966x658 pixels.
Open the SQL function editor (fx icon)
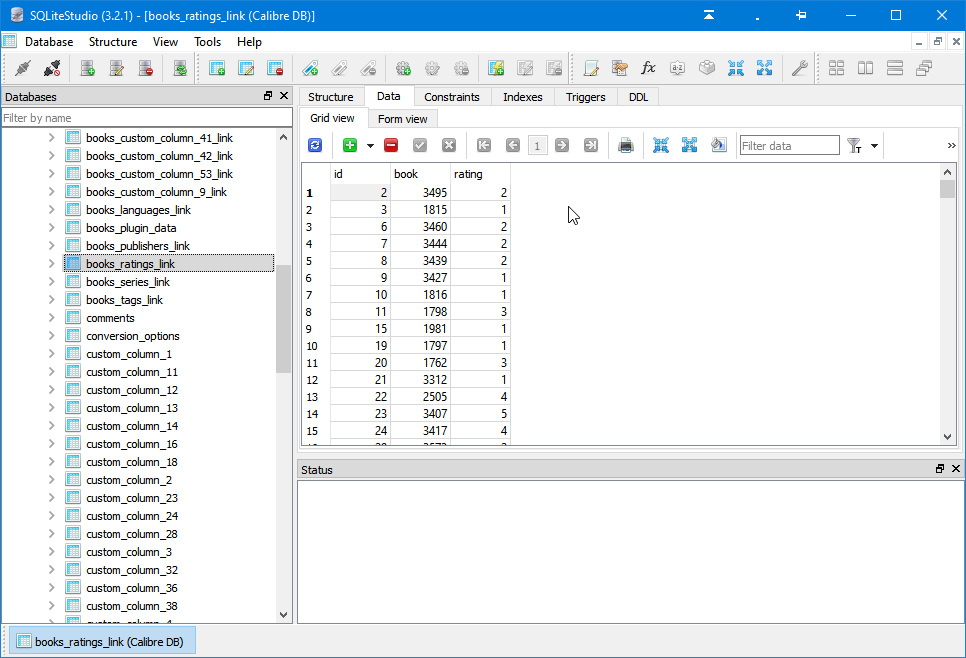648,68
